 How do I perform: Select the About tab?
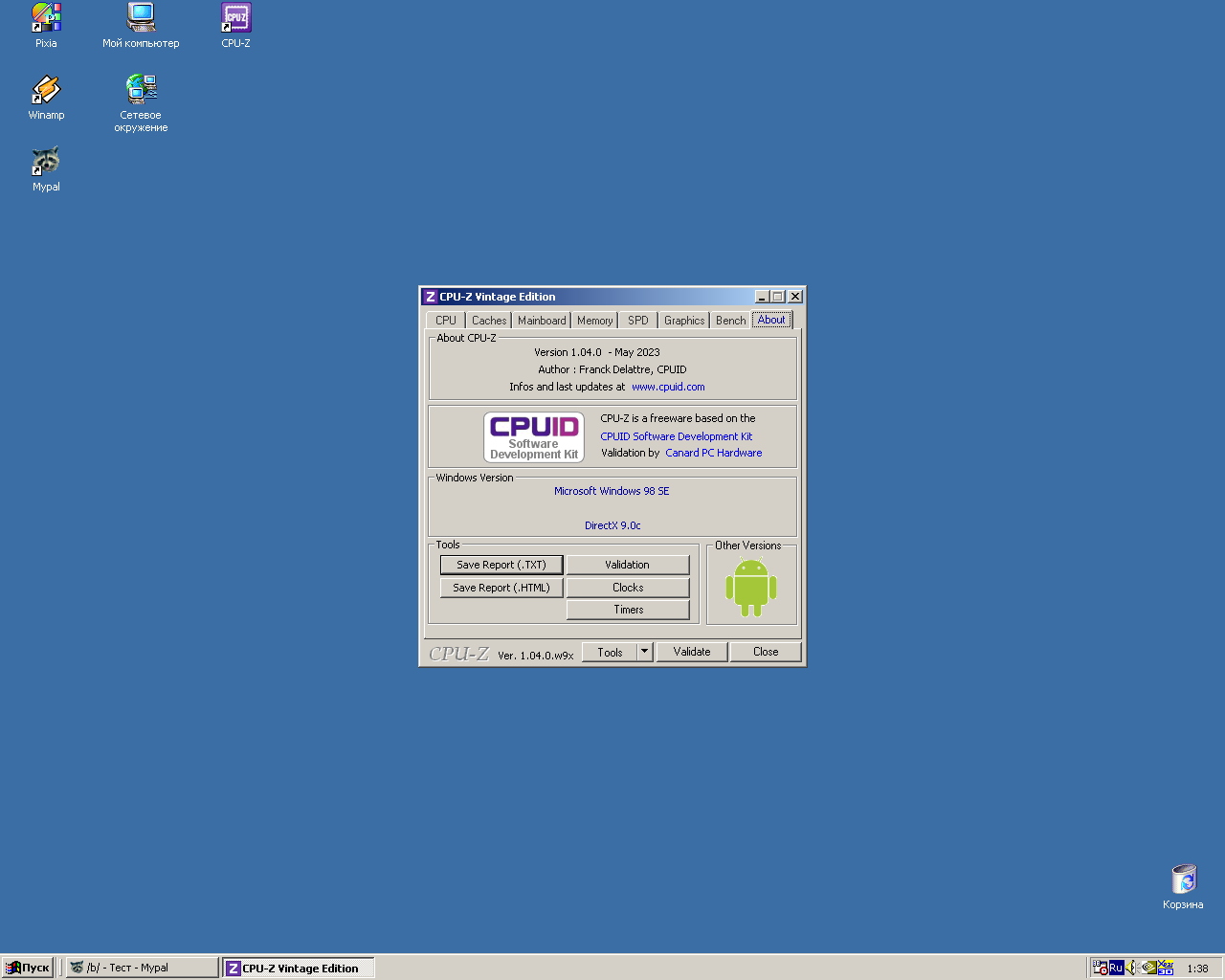tap(771, 320)
